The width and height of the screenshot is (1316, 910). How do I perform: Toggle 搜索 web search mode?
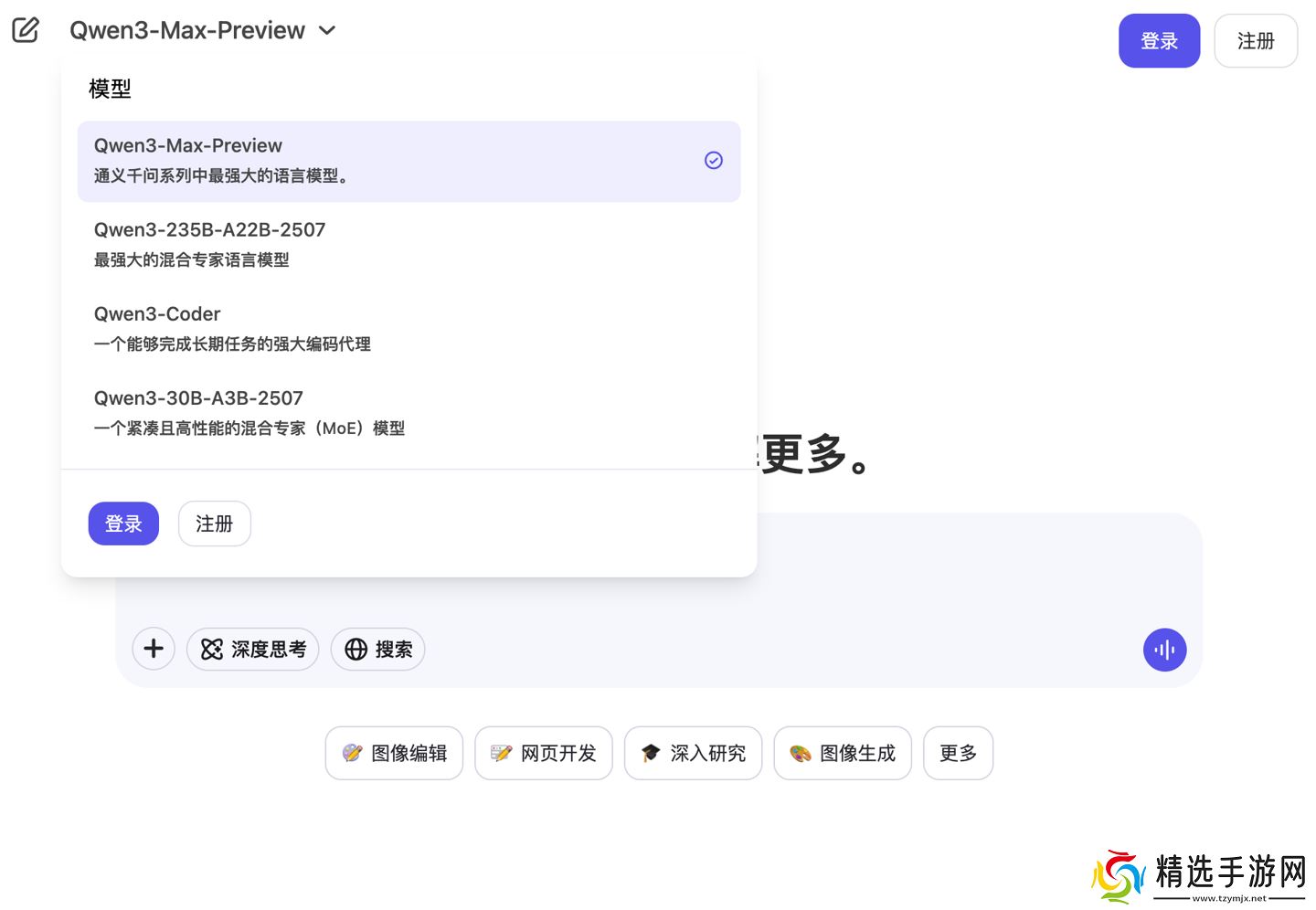[x=378, y=649]
